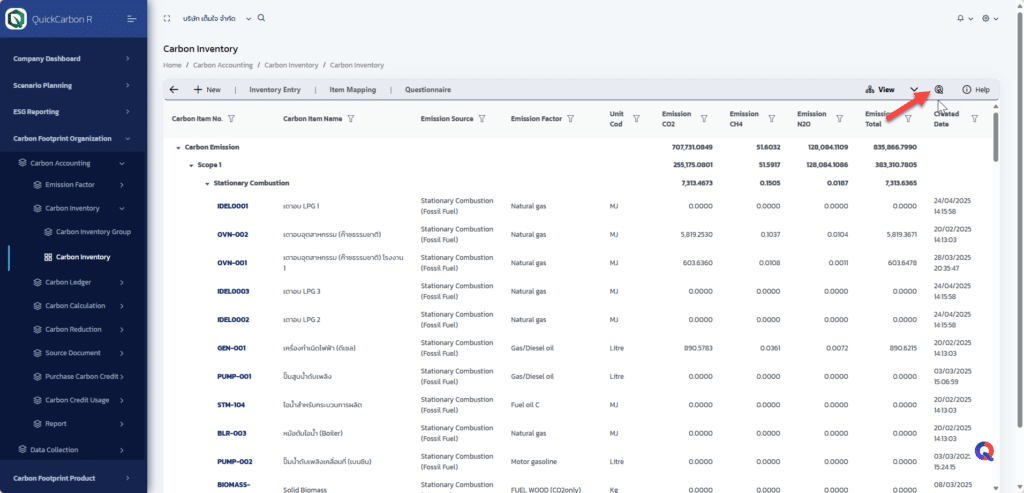Open the settings gear icon
Image resolution: width=1024 pixels, height=493 pixels.
point(985,19)
